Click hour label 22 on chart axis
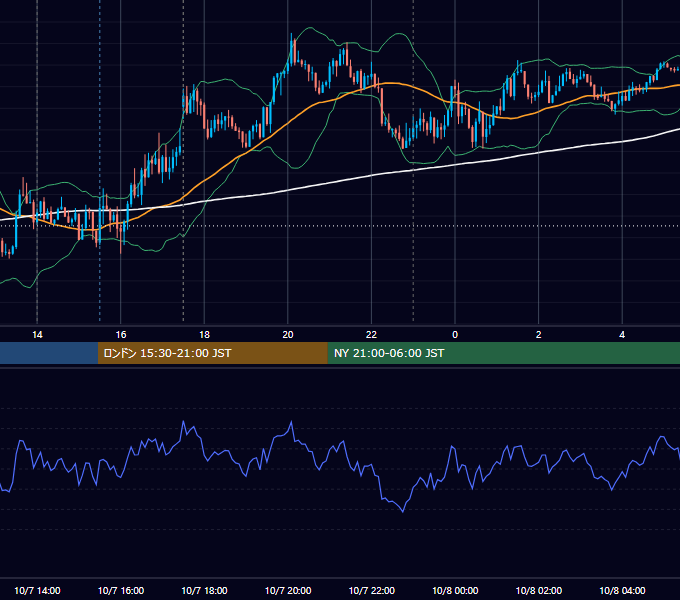 371,335
